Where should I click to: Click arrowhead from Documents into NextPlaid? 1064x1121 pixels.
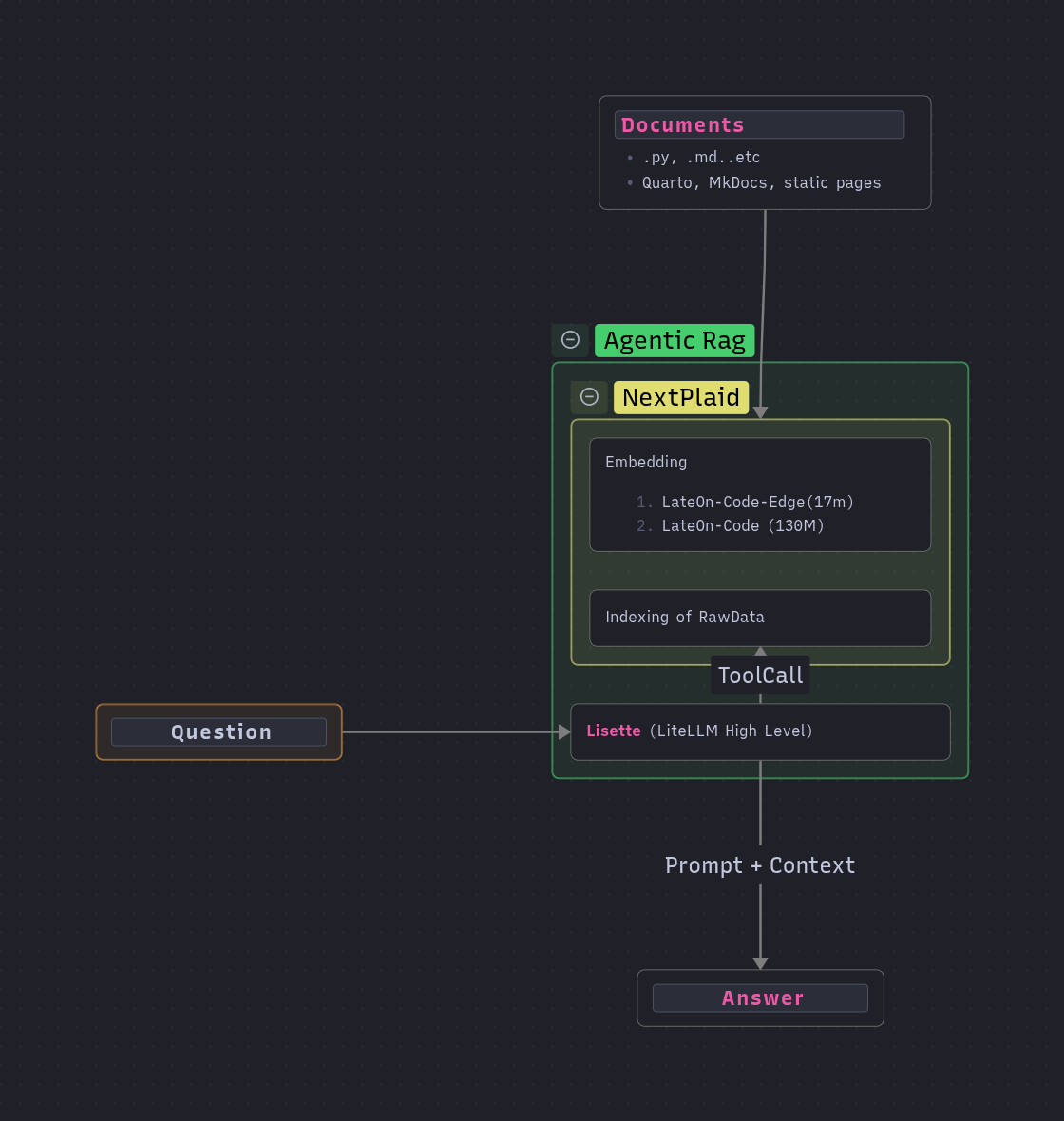760,412
